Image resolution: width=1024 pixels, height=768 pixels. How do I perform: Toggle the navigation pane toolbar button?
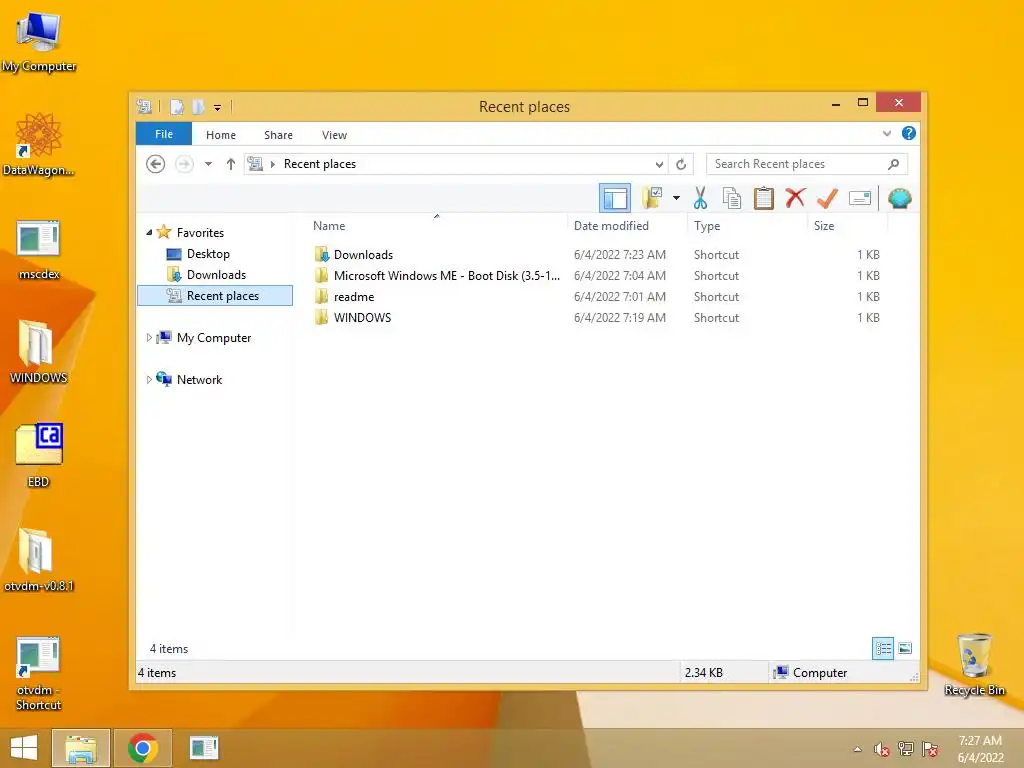point(615,198)
